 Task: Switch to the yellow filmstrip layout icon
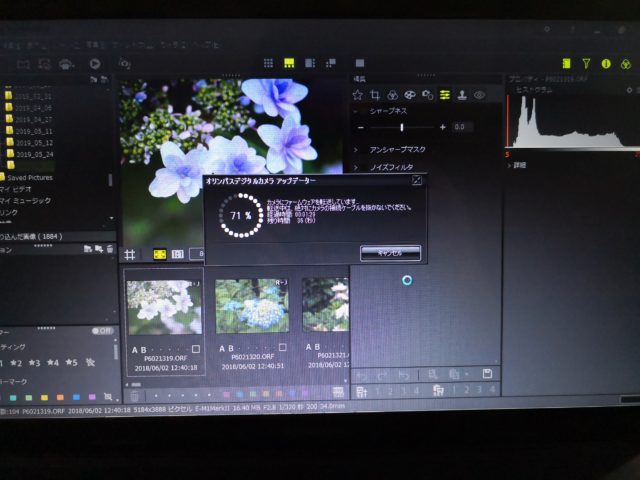point(288,64)
